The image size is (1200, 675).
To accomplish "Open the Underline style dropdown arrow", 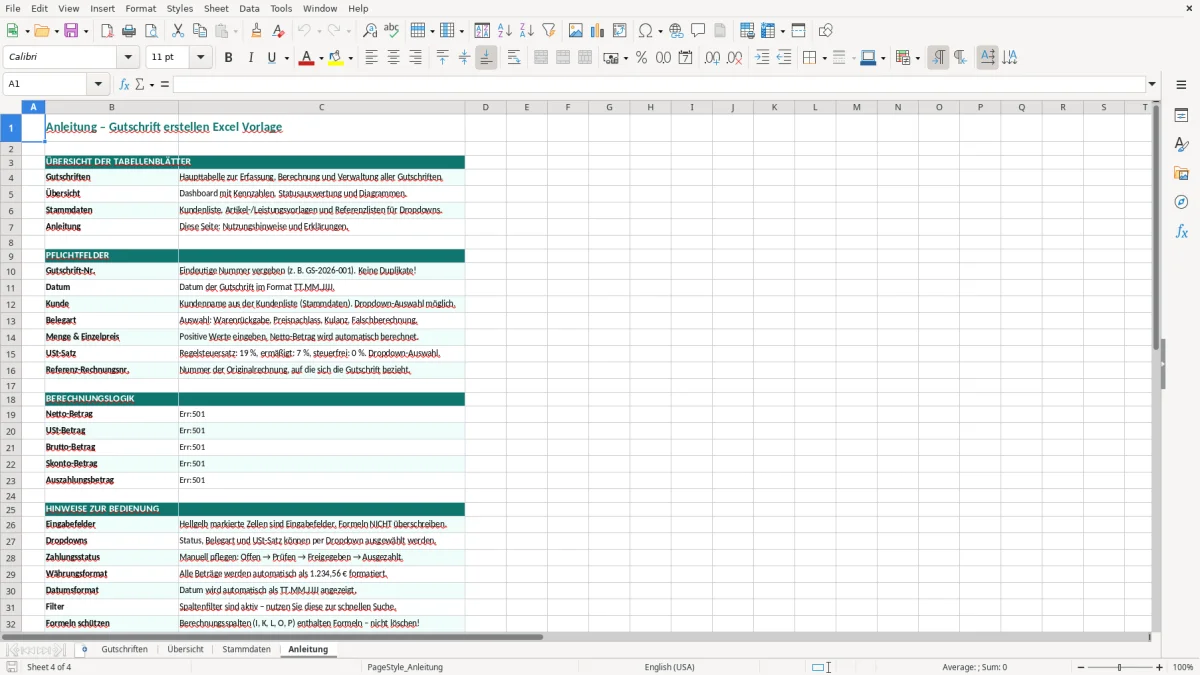I will tap(287, 58).
